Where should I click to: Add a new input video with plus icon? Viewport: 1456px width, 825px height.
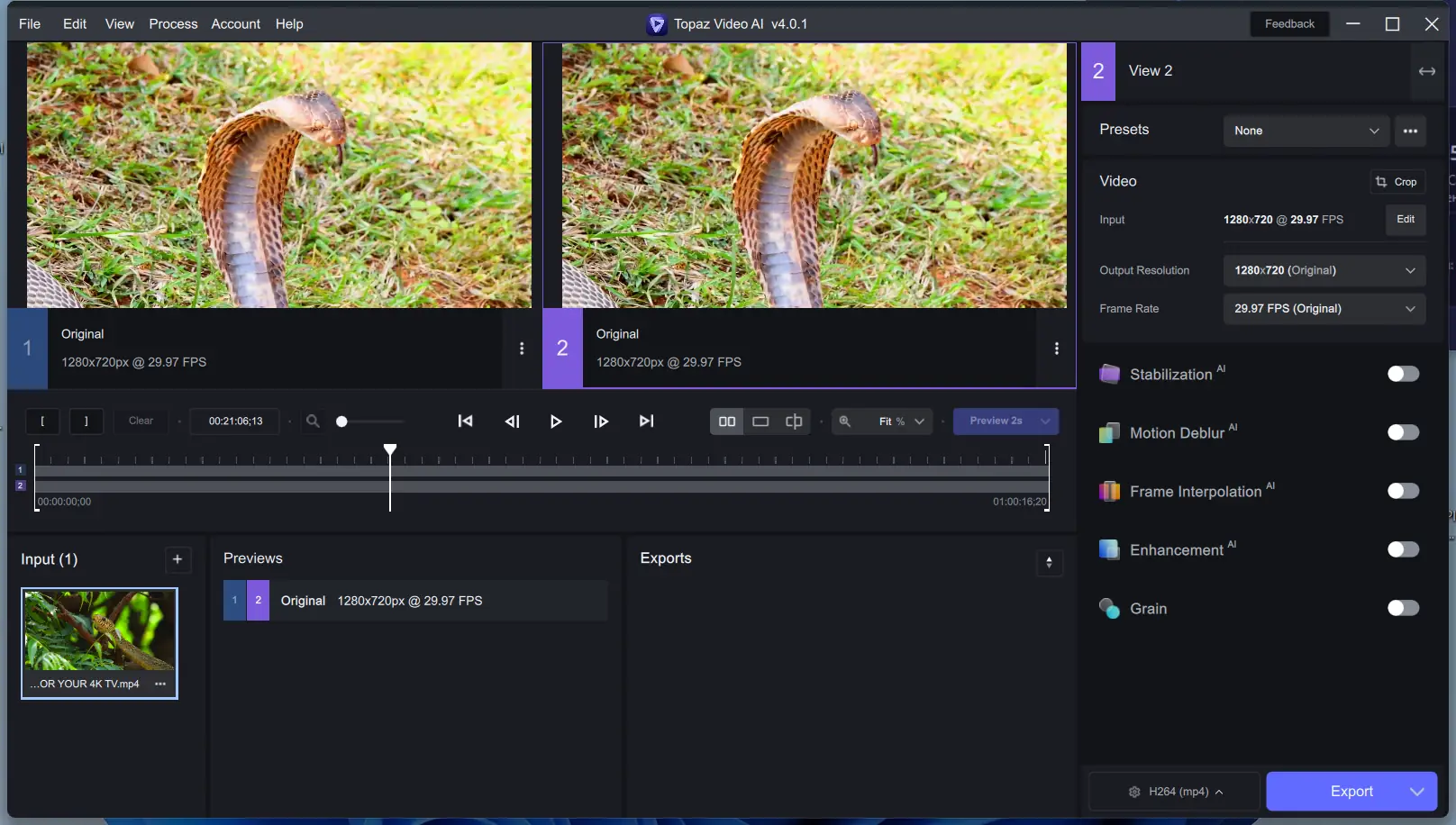tap(177, 559)
